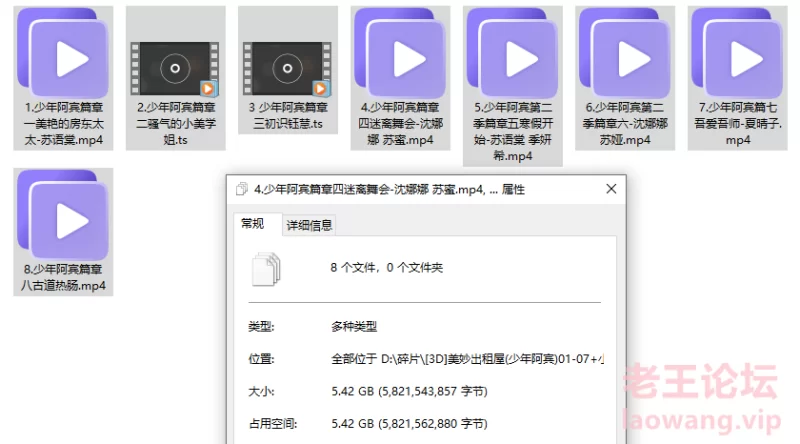
Task: Select the video icon of 5.少年阿宾第二季篇章五
Action: 512,53
